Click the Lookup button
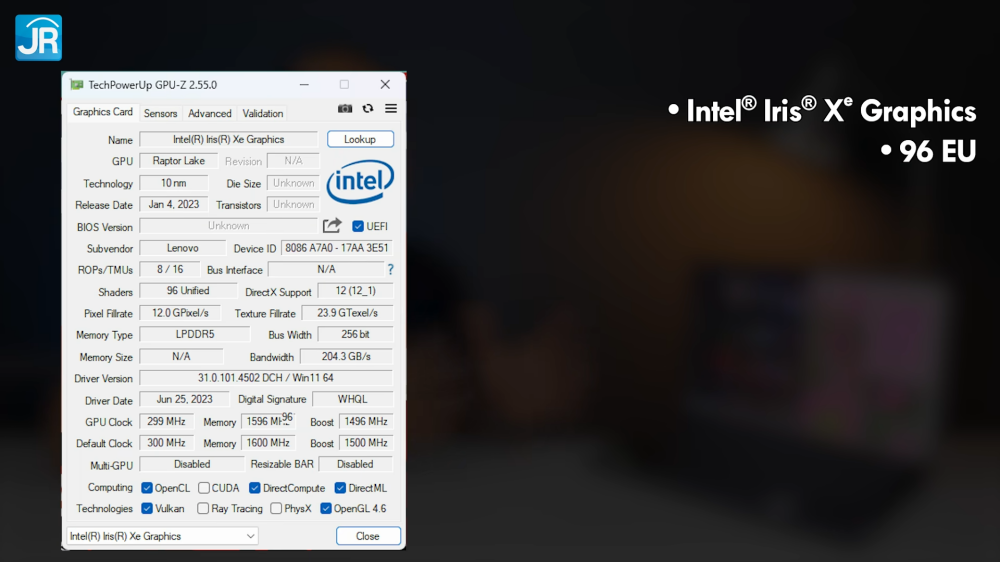This screenshot has height=562, width=1000. [360, 139]
